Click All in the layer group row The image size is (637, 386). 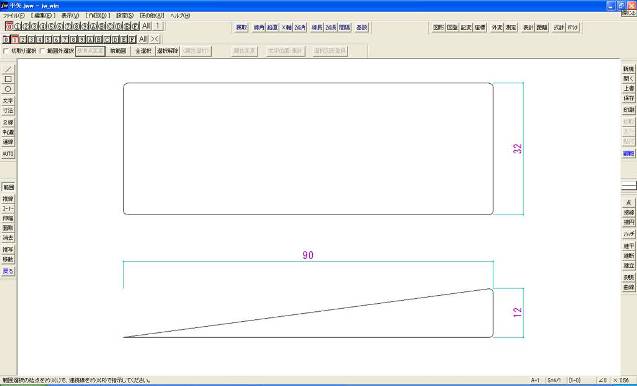click(x=146, y=26)
